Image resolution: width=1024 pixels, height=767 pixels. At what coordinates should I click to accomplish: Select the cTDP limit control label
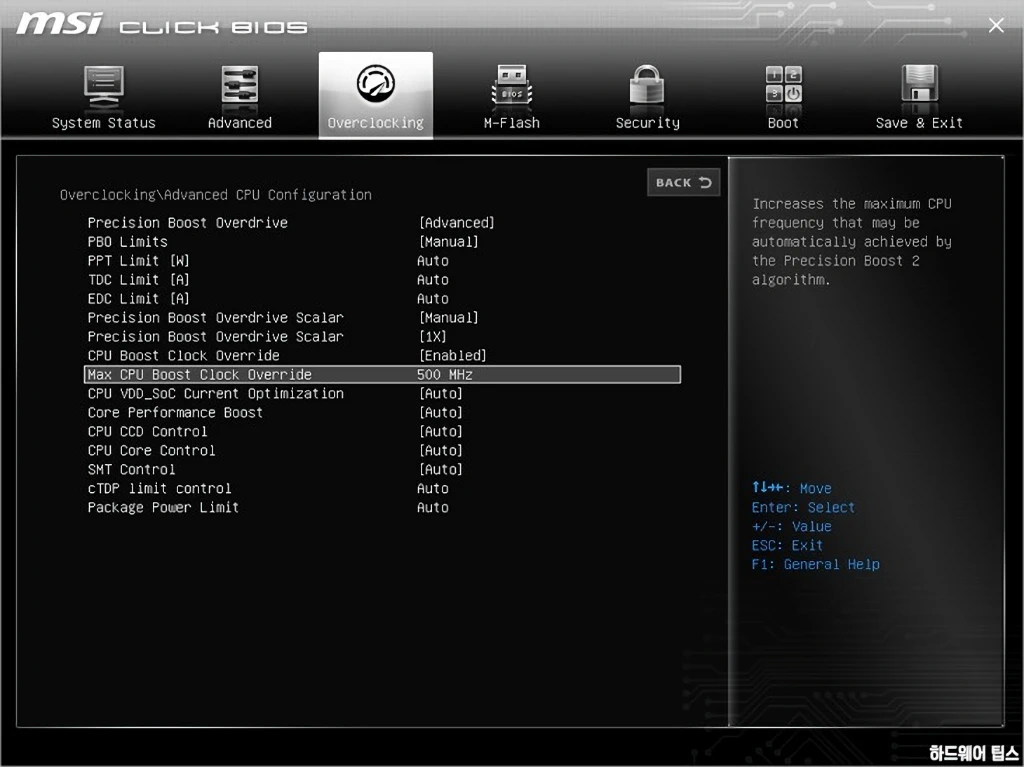[x=159, y=488]
